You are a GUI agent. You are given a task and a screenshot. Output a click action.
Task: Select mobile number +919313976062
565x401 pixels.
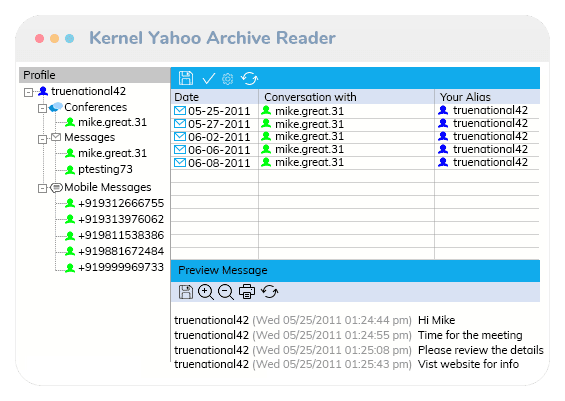click(x=121, y=219)
